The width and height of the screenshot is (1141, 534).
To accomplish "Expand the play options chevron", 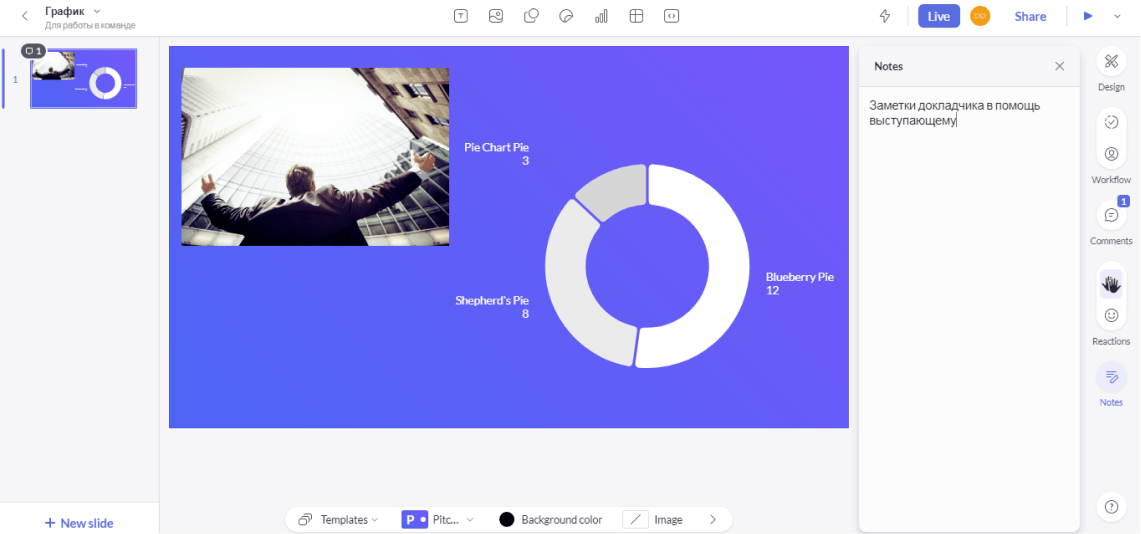I will coord(1118,16).
